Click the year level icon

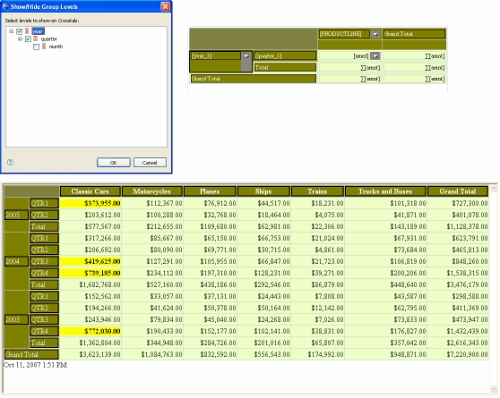pos(27,31)
